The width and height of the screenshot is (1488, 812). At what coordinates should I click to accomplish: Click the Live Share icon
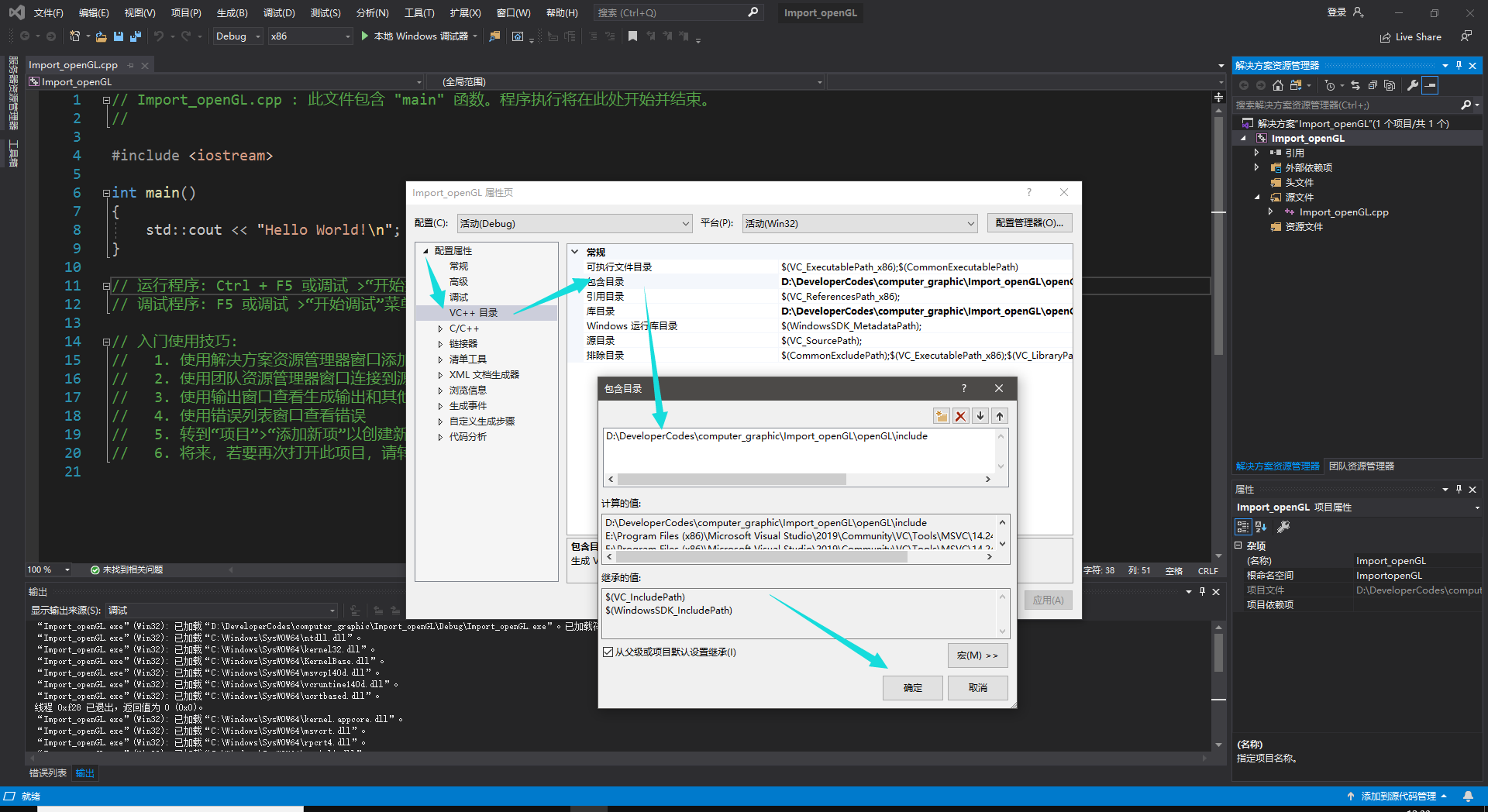pos(1386,36)
